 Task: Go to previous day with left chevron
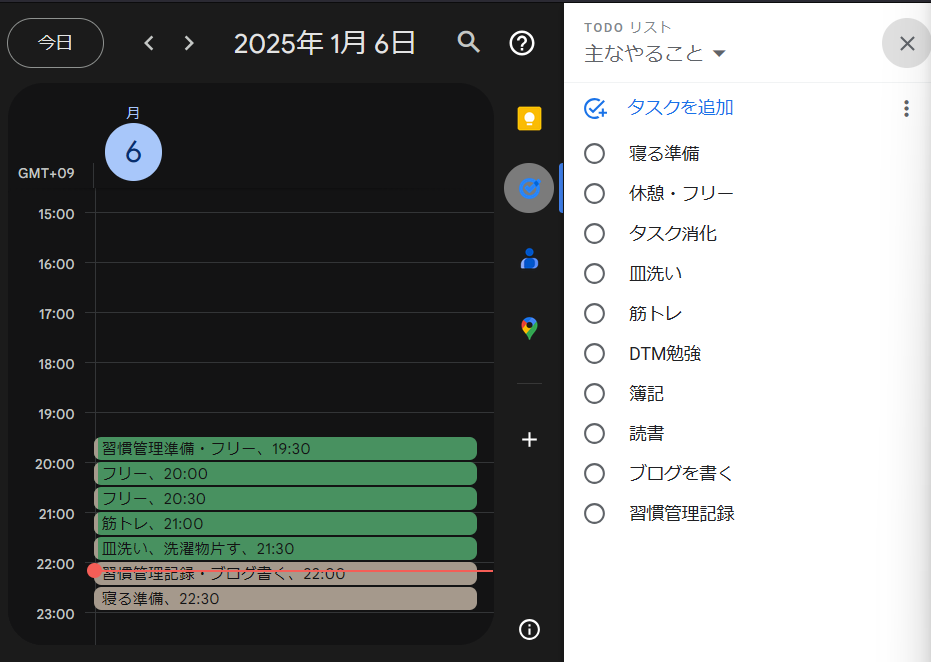pyautogui.click(x=149, y=43)
